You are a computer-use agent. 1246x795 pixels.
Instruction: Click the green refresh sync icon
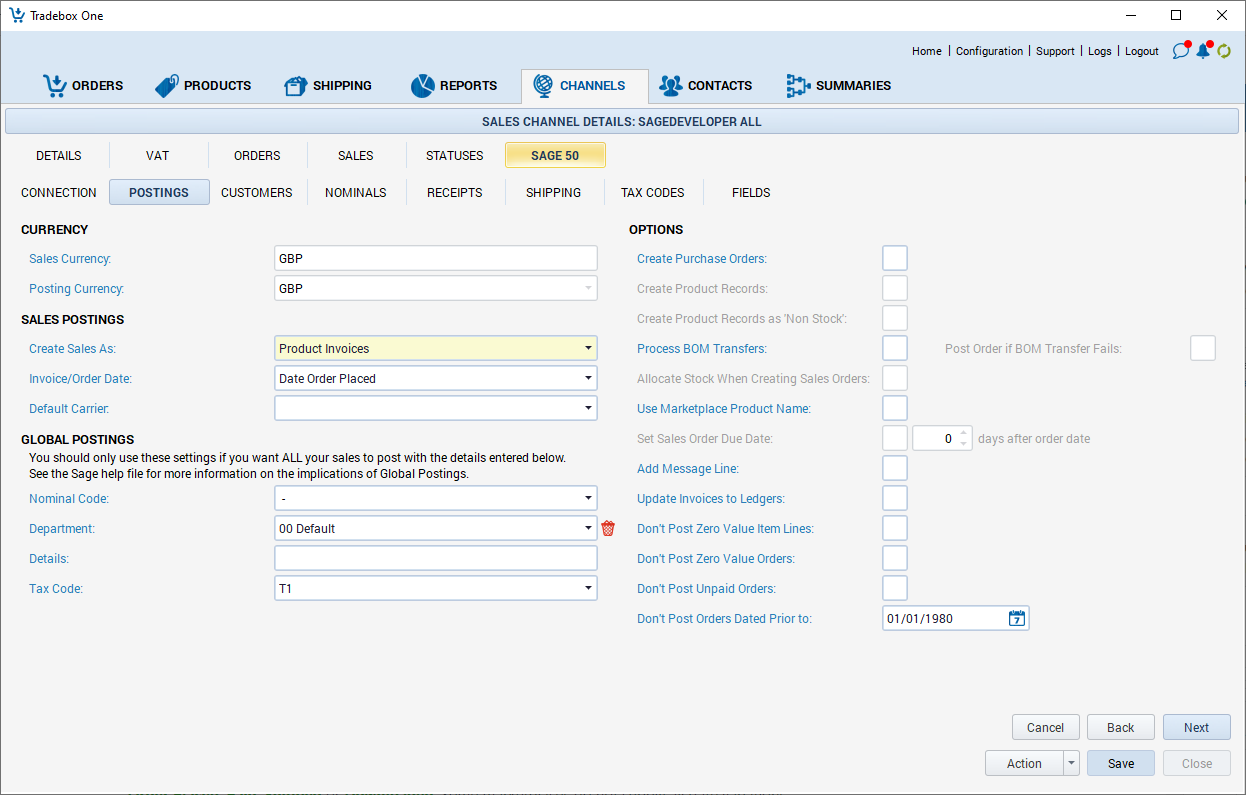coord(1224,51)
